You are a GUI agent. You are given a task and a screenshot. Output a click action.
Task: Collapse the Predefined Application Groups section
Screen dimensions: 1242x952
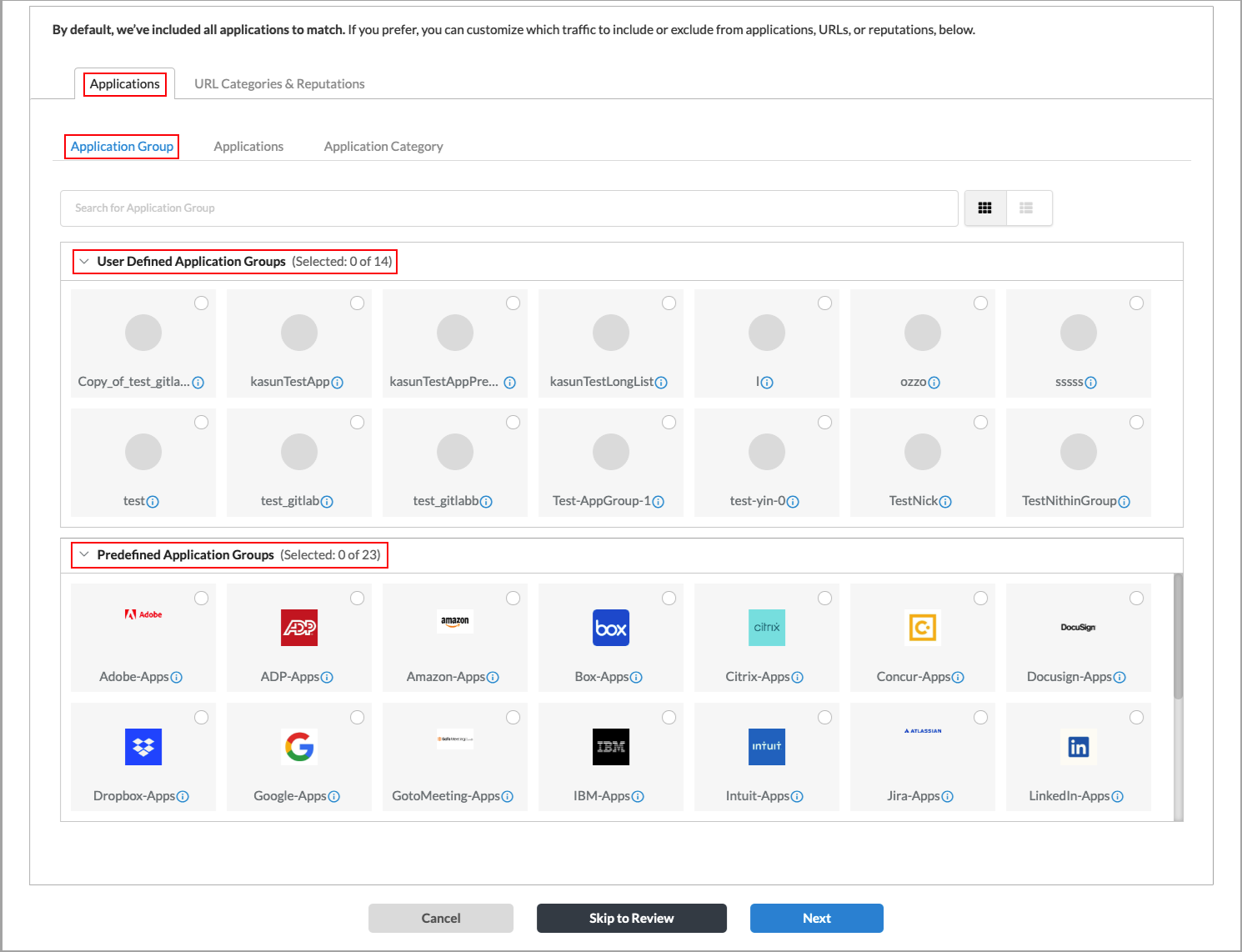(84, 554)
